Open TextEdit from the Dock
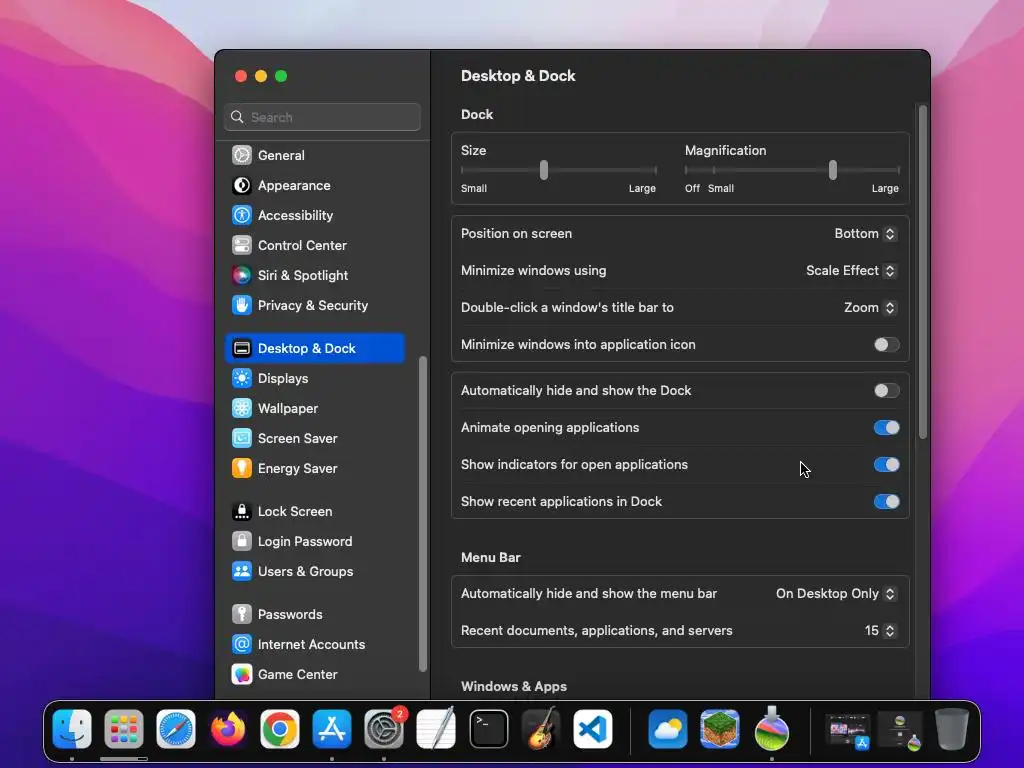 [436, 729]
